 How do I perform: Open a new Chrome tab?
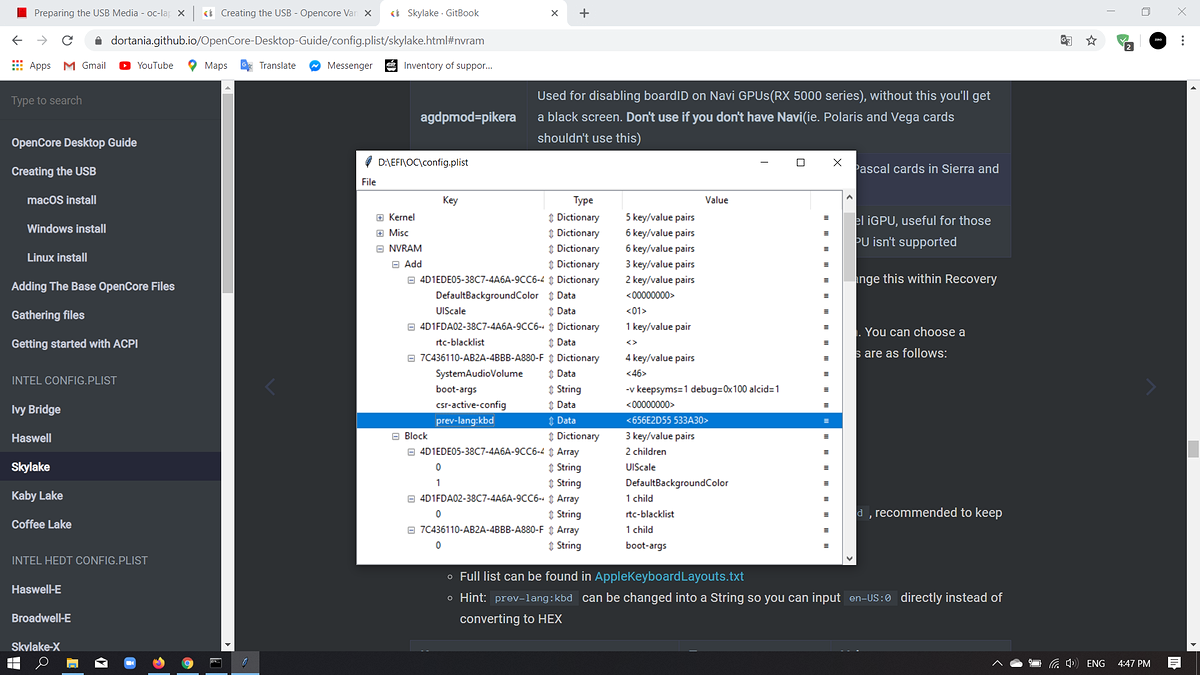pyautogui.click(x=584, y=13)
